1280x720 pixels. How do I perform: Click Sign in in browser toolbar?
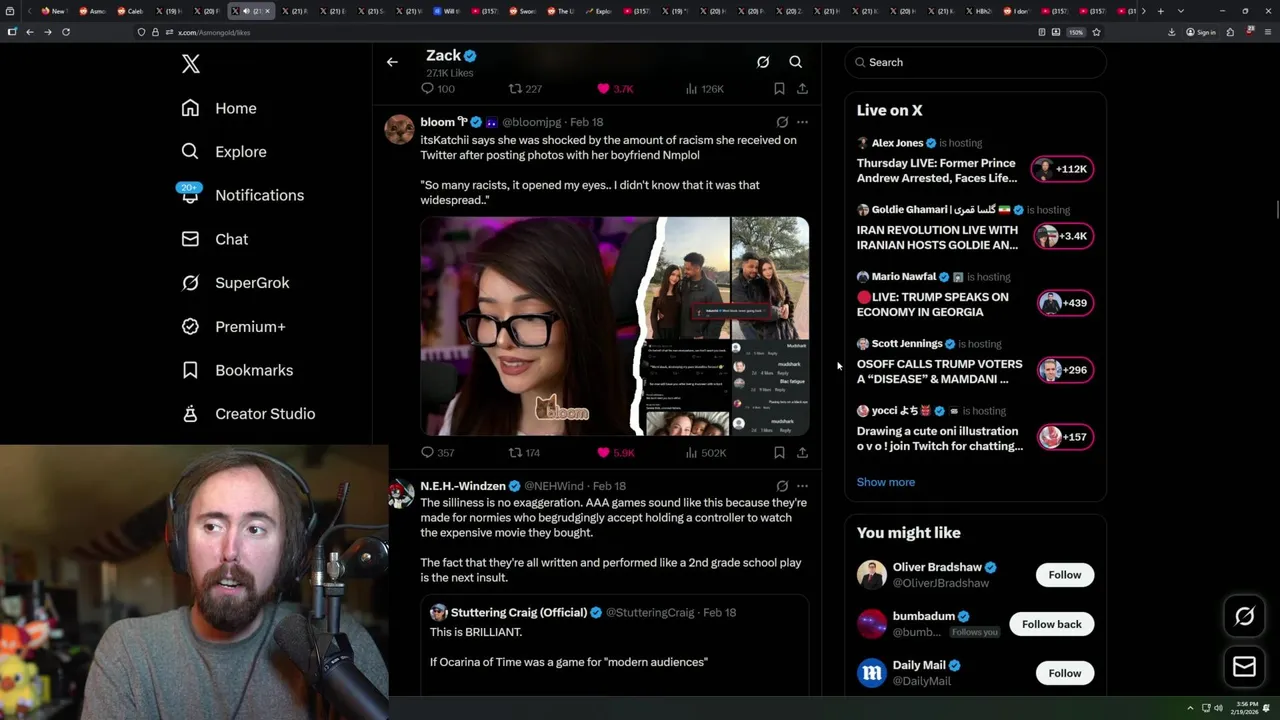[x=1201, y=32]
